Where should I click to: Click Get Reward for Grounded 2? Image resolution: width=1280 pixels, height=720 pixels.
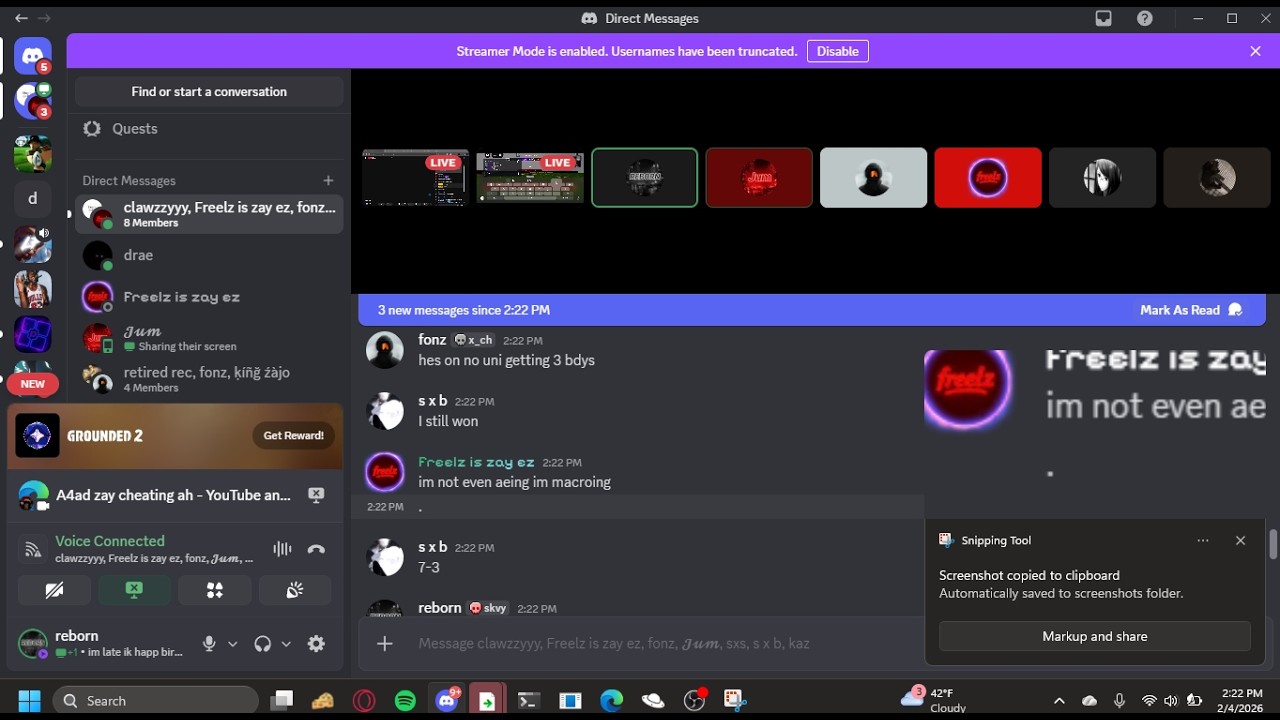(293, 435)
